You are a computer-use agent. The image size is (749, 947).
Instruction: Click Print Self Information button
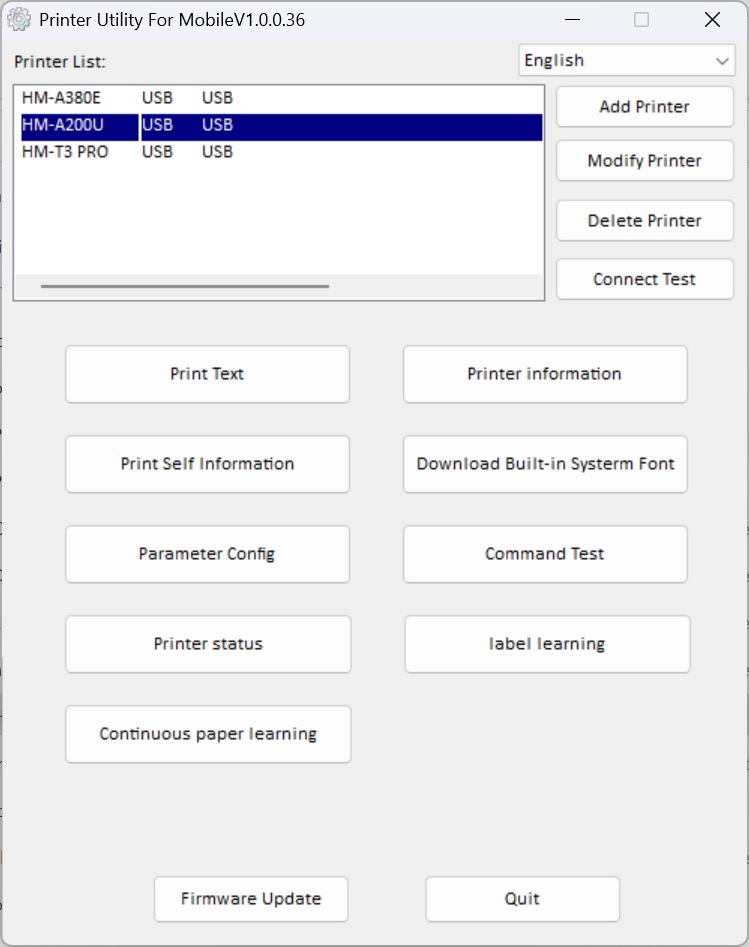(207, 464)
